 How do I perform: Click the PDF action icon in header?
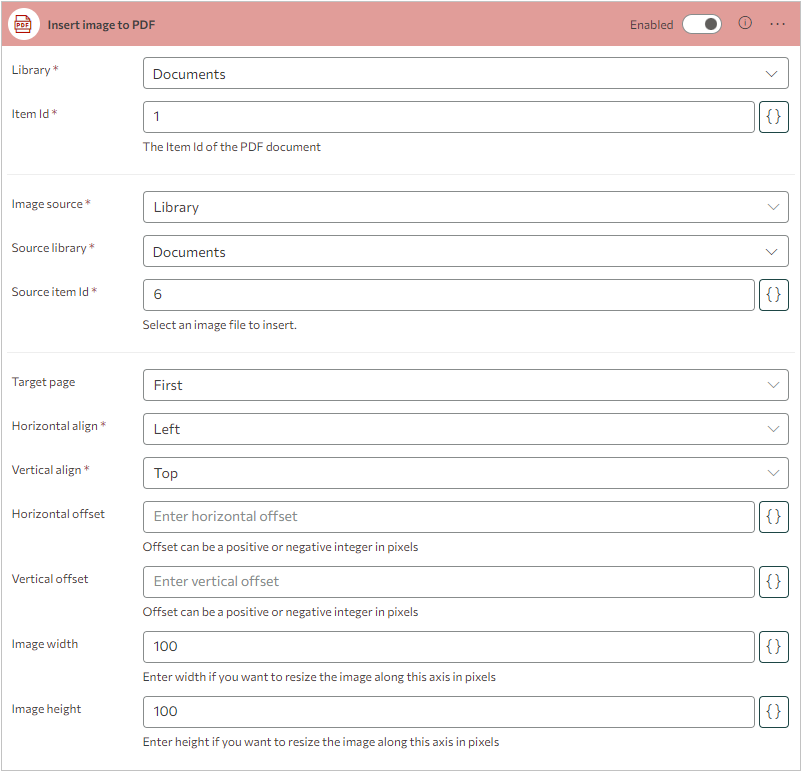[x=24, y=24]
